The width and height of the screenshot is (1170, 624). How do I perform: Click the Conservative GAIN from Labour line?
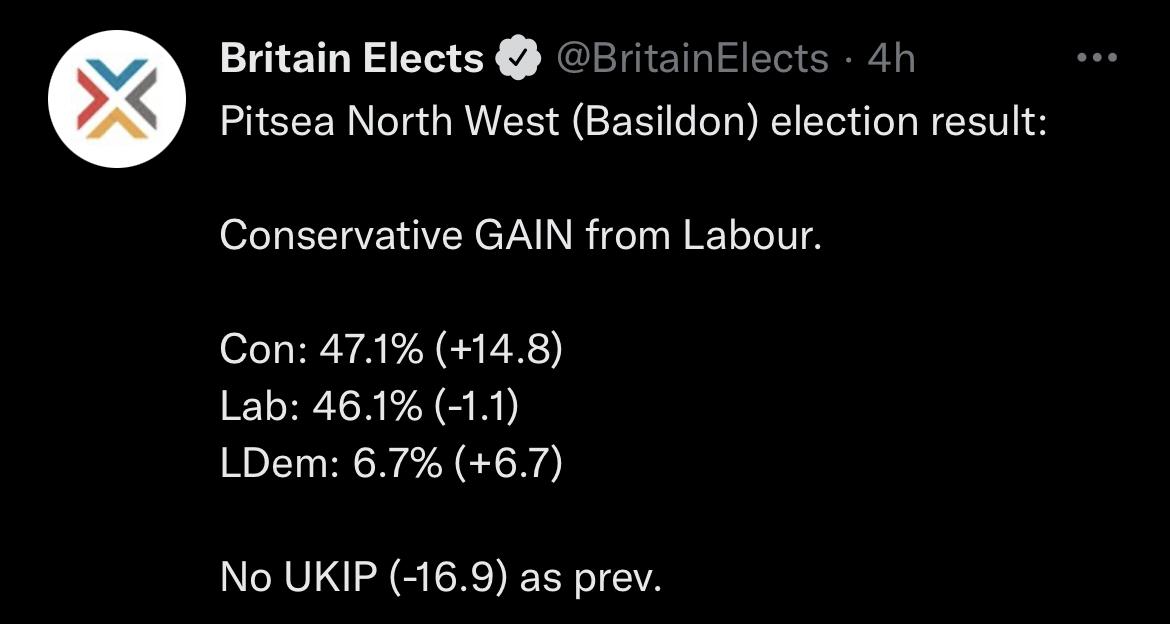[x=520, y=236]
